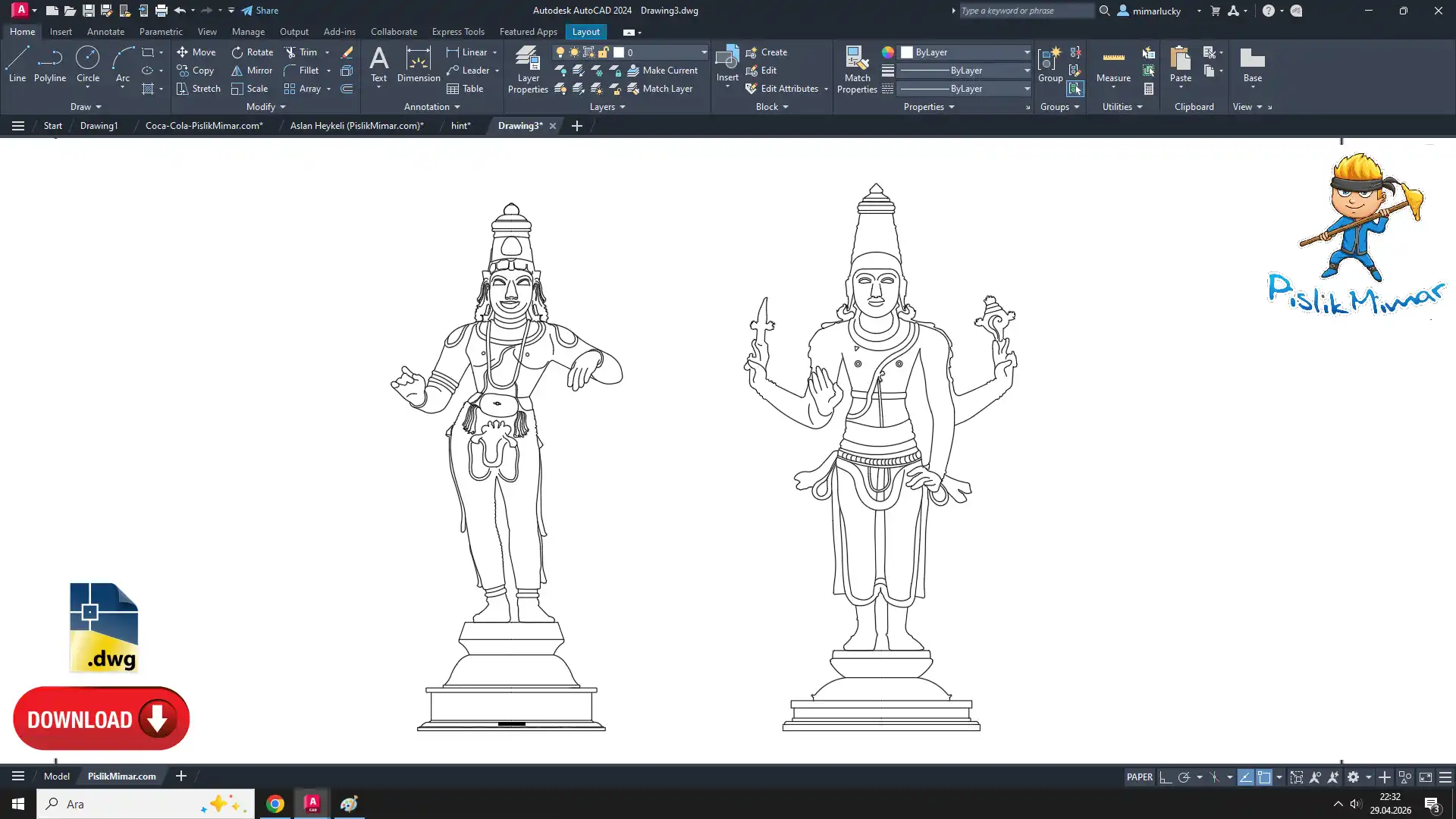Toggle Object Snap in status bar
Image resolution: width=1456 pixels, height=819 pixels.
(x=1264, y=777)
